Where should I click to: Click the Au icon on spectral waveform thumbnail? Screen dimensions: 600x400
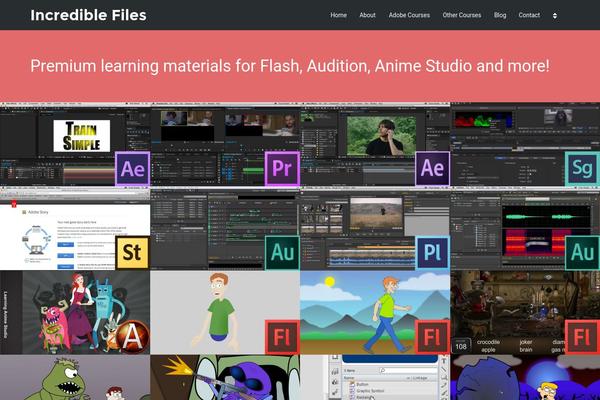(582, 253)
